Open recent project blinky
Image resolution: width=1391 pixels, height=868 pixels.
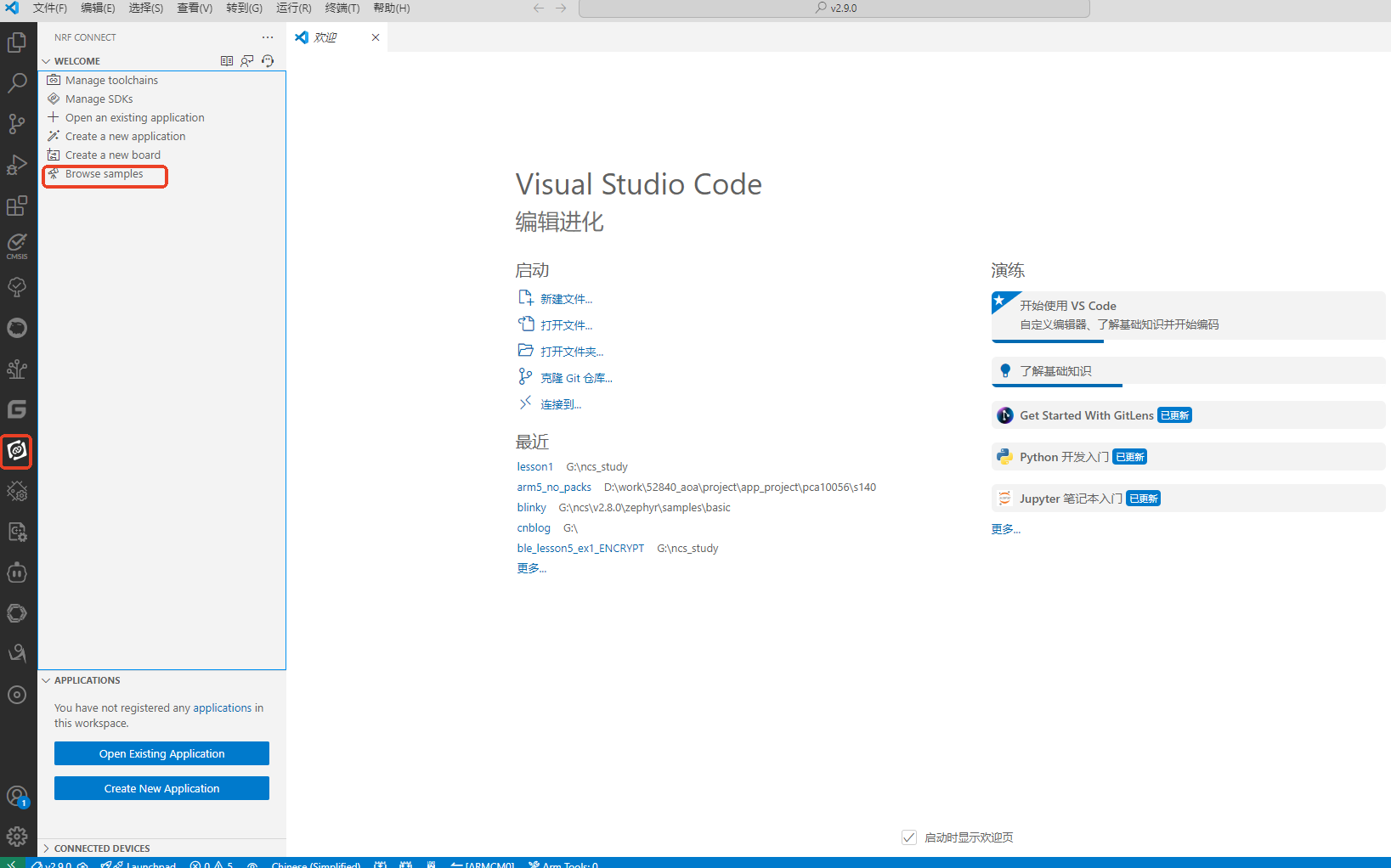point(532,507)
